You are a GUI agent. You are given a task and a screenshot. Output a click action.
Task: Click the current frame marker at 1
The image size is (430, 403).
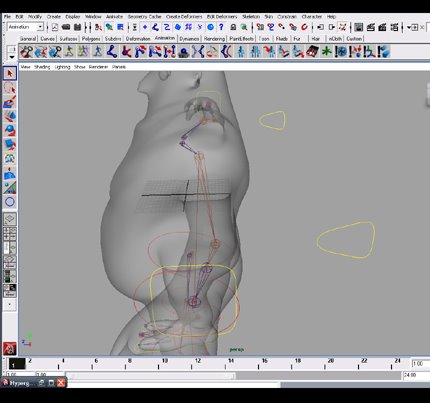(17, 364)
